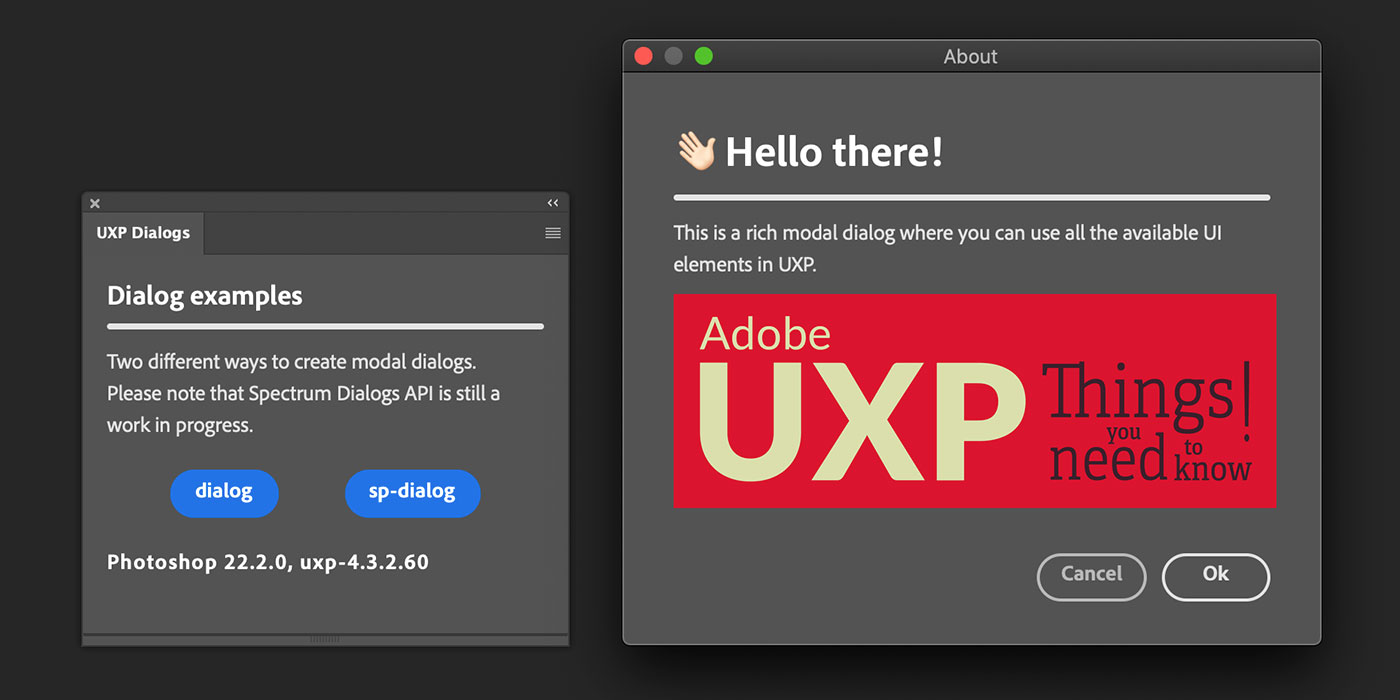Viewport: 1400px width, 700px height.
Task: Open the UXP Dialogs panel flyout menu
Action: click(553, 233)
